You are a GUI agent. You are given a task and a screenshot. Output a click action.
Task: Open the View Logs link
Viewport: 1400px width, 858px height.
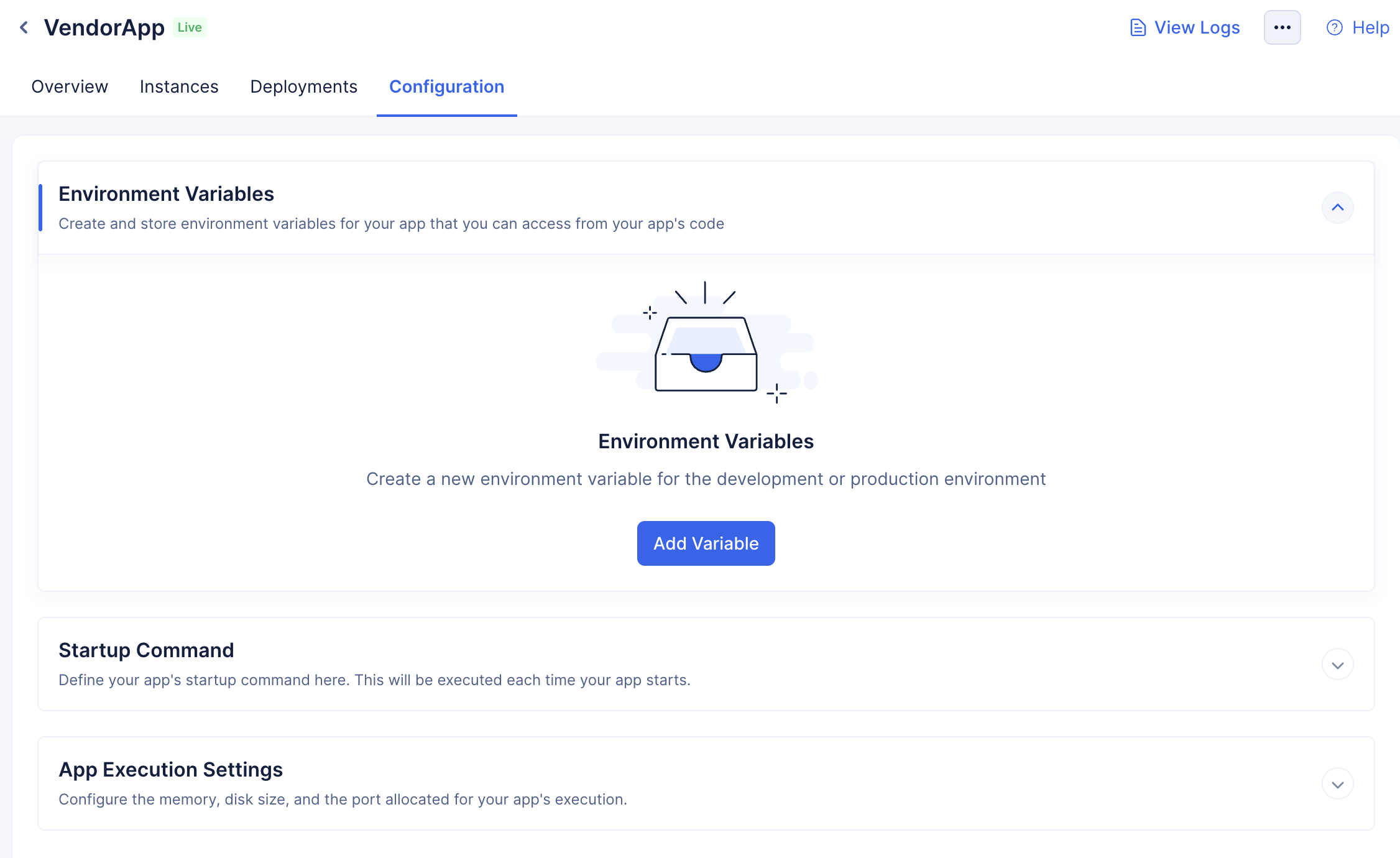(x=1197, y=28)
